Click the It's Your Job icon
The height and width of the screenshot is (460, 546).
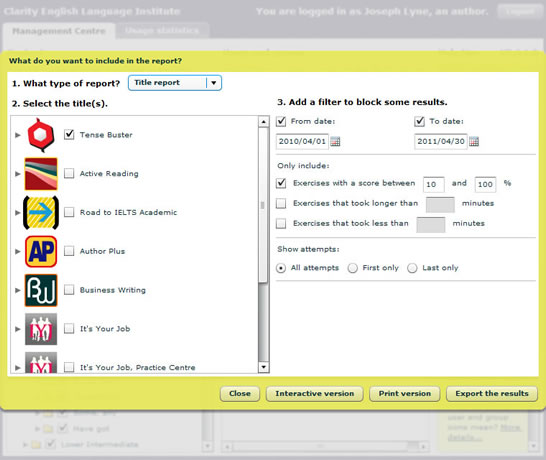41,329
